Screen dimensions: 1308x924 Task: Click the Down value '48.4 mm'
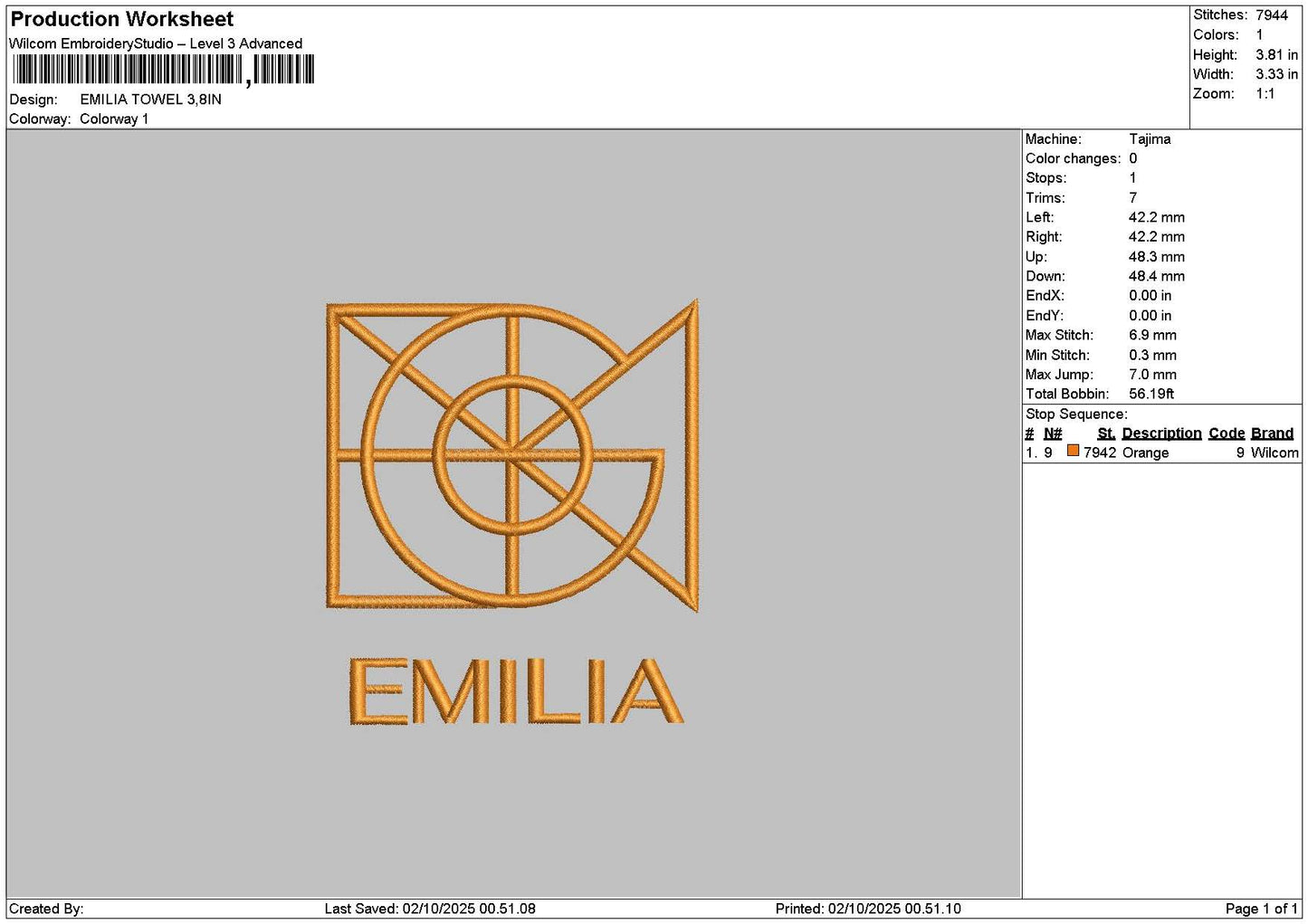(1156, 277)
